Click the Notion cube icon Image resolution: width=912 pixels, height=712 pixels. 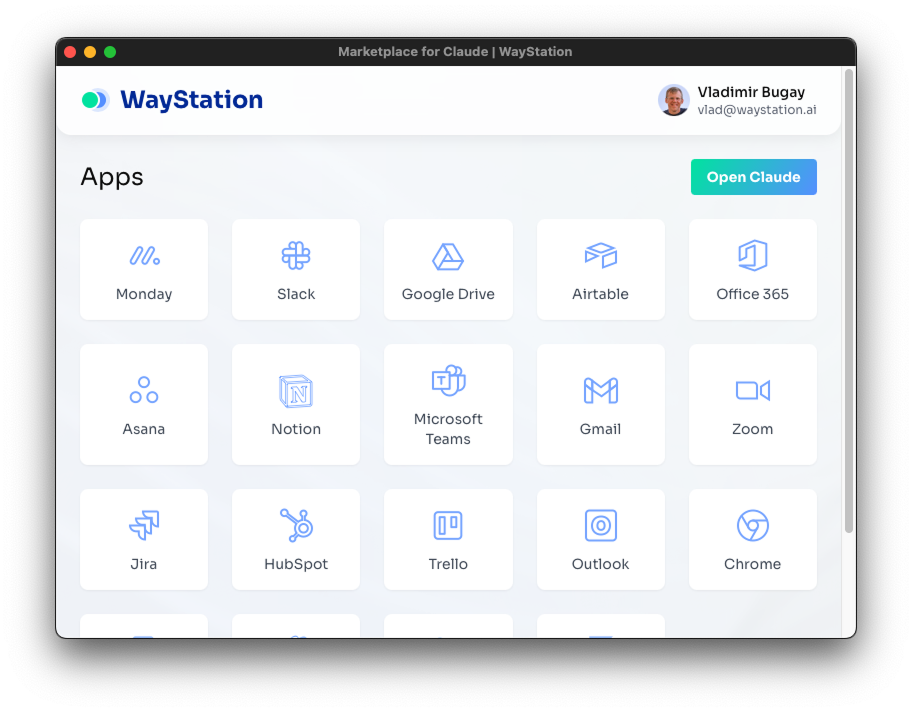(296, 391)
